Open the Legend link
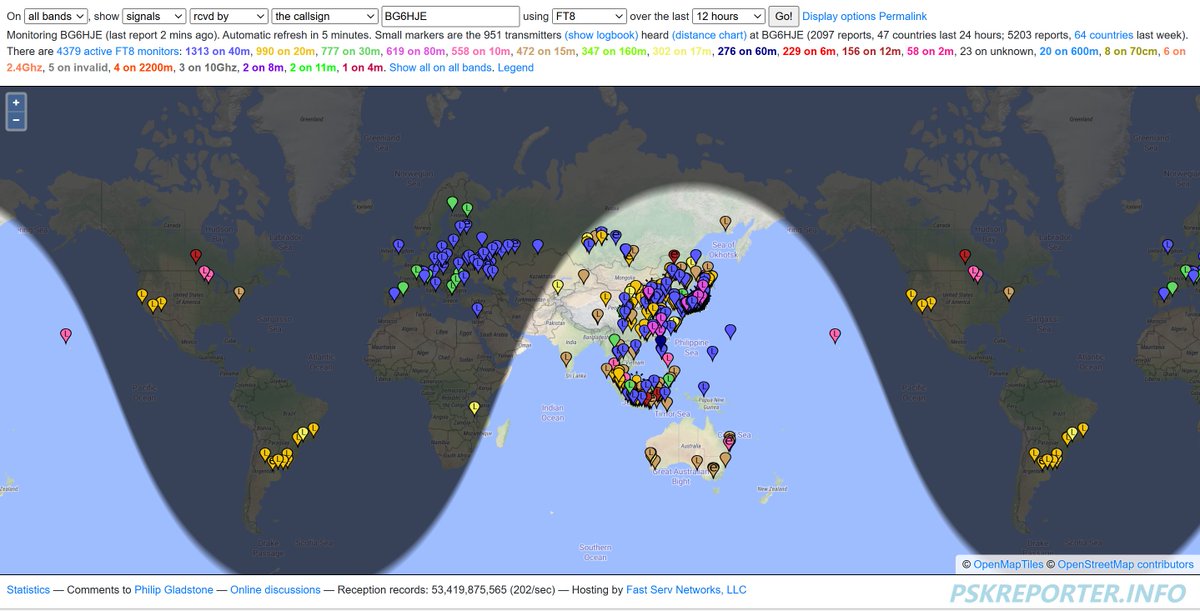The width and height of the screenshot is (1200, 611). 515,68
